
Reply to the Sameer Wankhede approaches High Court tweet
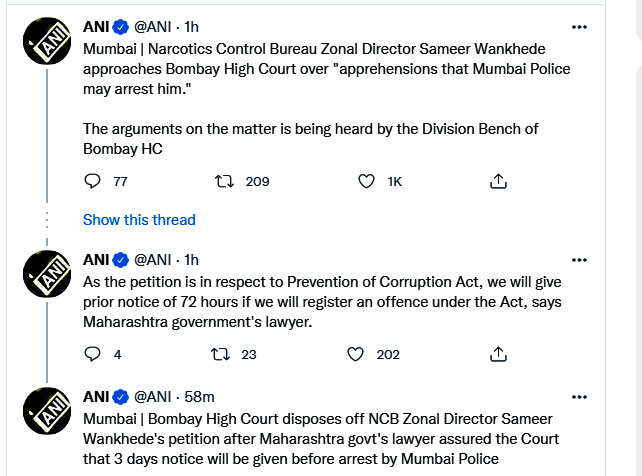92,181
